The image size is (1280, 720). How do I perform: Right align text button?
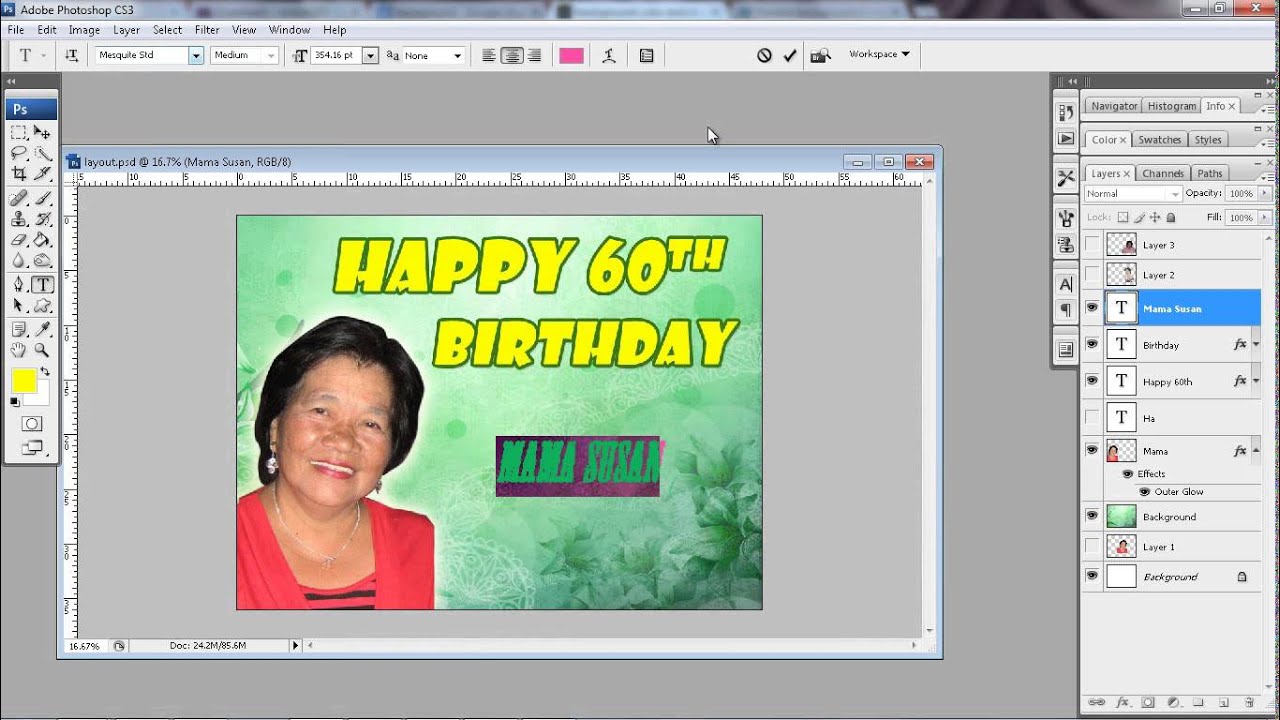534,56
